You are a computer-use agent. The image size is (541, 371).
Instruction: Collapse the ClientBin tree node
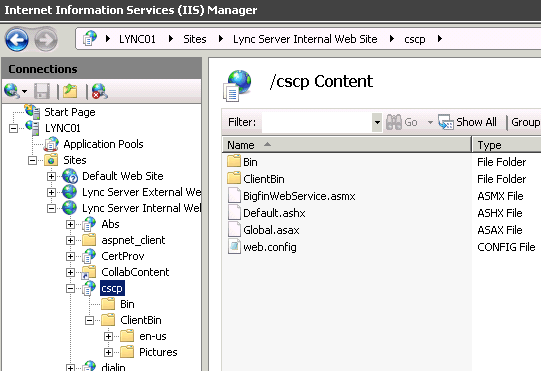(x=89, y=321)
